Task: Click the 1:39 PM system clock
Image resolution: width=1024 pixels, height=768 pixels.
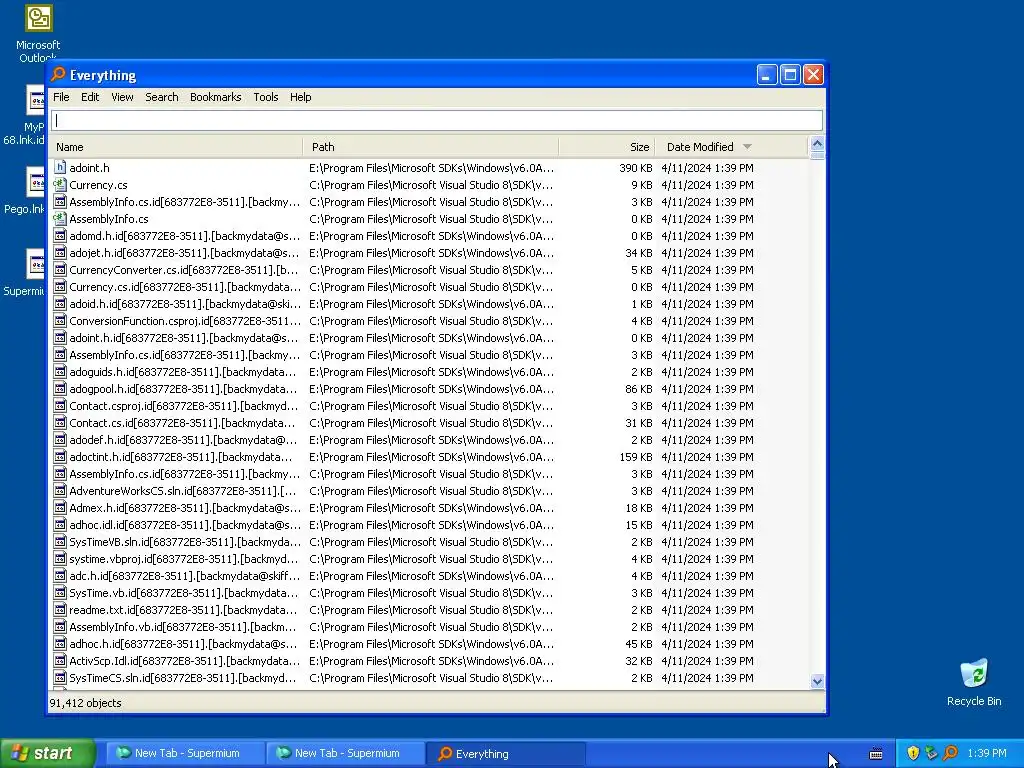Action: click(x=987, y=753)
